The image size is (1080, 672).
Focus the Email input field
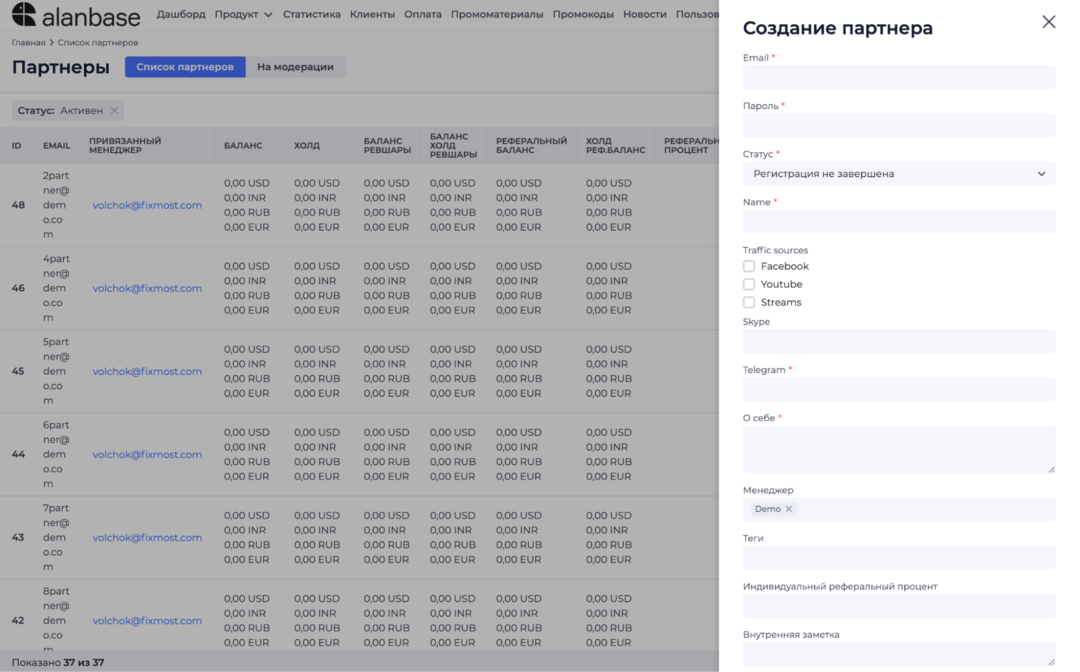898,78
